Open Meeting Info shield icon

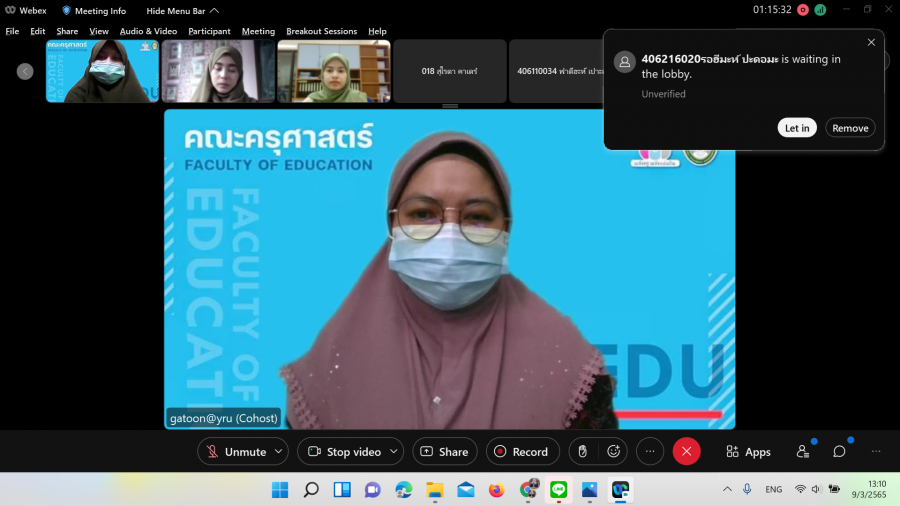(67, 10)
